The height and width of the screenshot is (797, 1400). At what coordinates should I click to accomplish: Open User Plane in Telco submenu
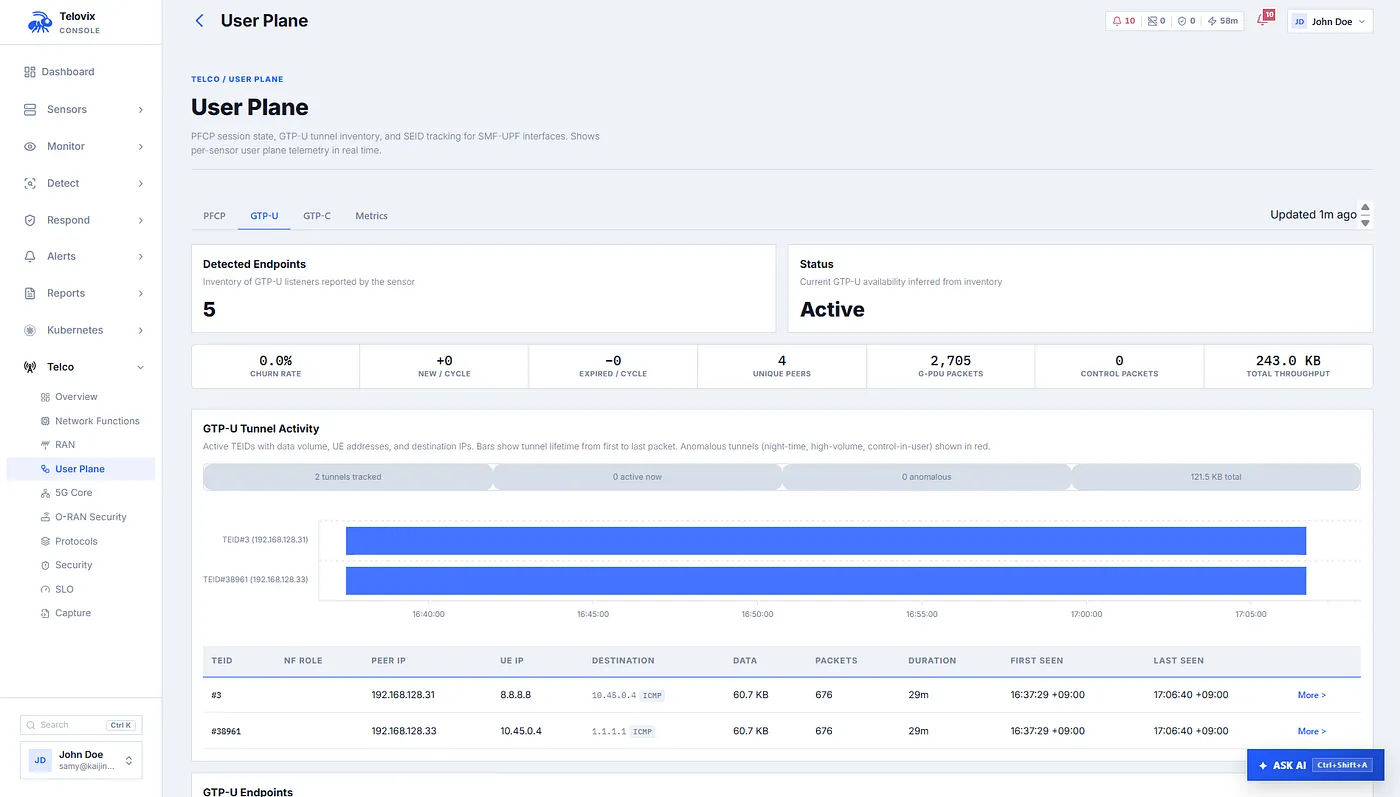coord(80,469)
